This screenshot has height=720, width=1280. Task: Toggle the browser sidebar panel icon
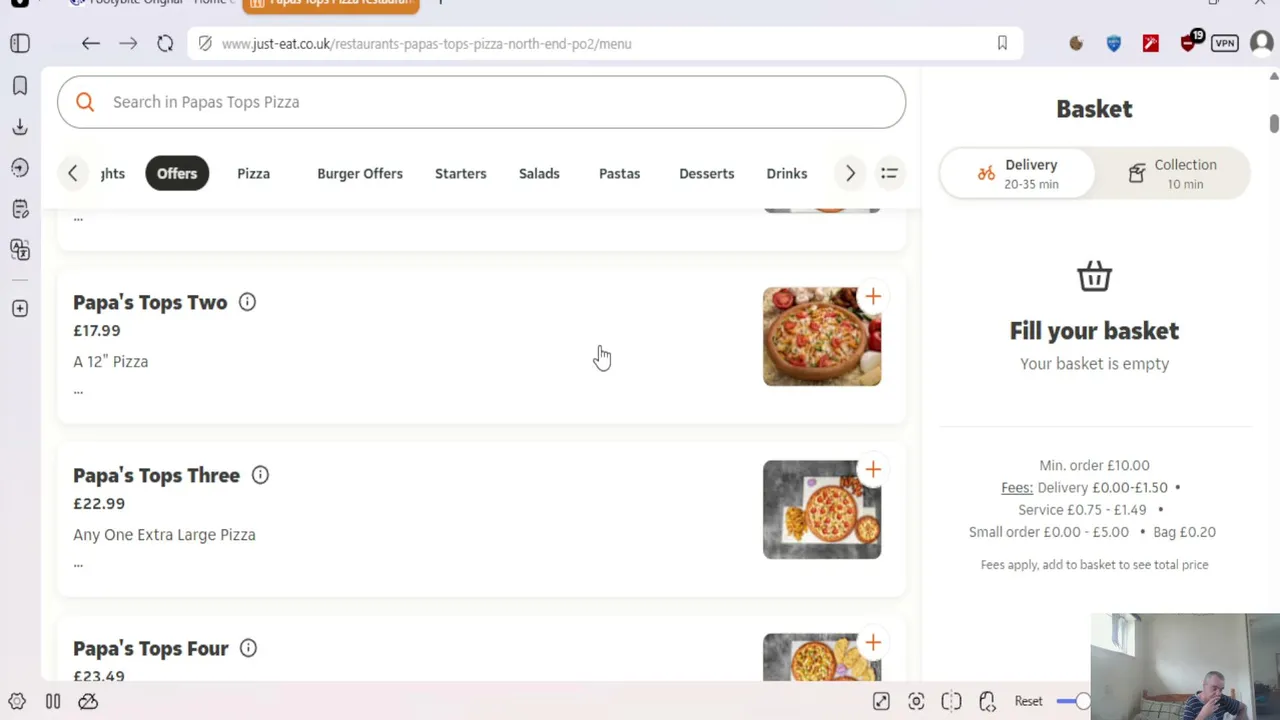point(20,43)
